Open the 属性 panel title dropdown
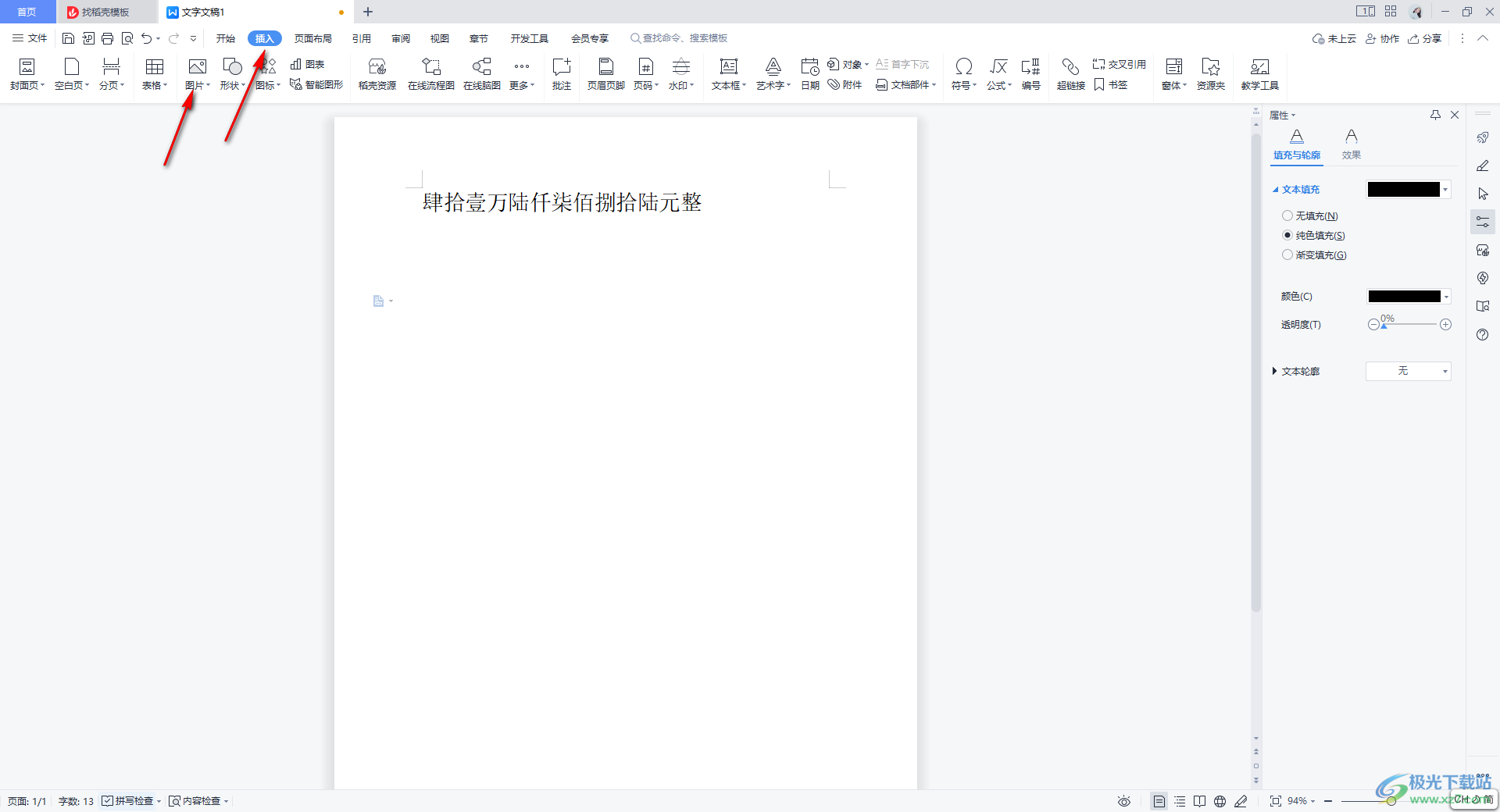The height and width of the screenshot is (812, 1500). tap(1282, 116)
